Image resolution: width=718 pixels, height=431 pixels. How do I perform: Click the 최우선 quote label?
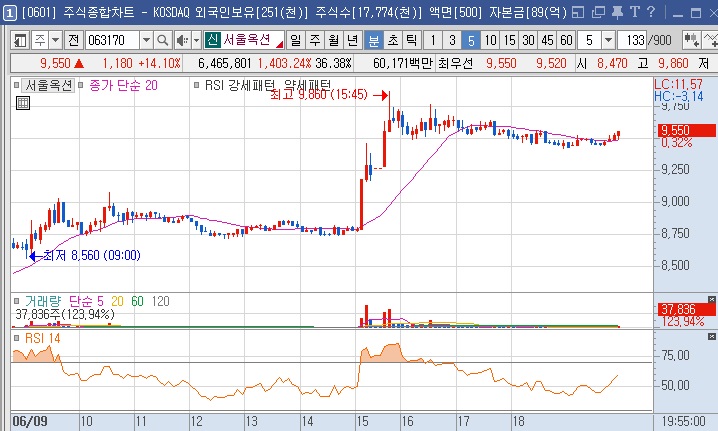coord(455,63)
